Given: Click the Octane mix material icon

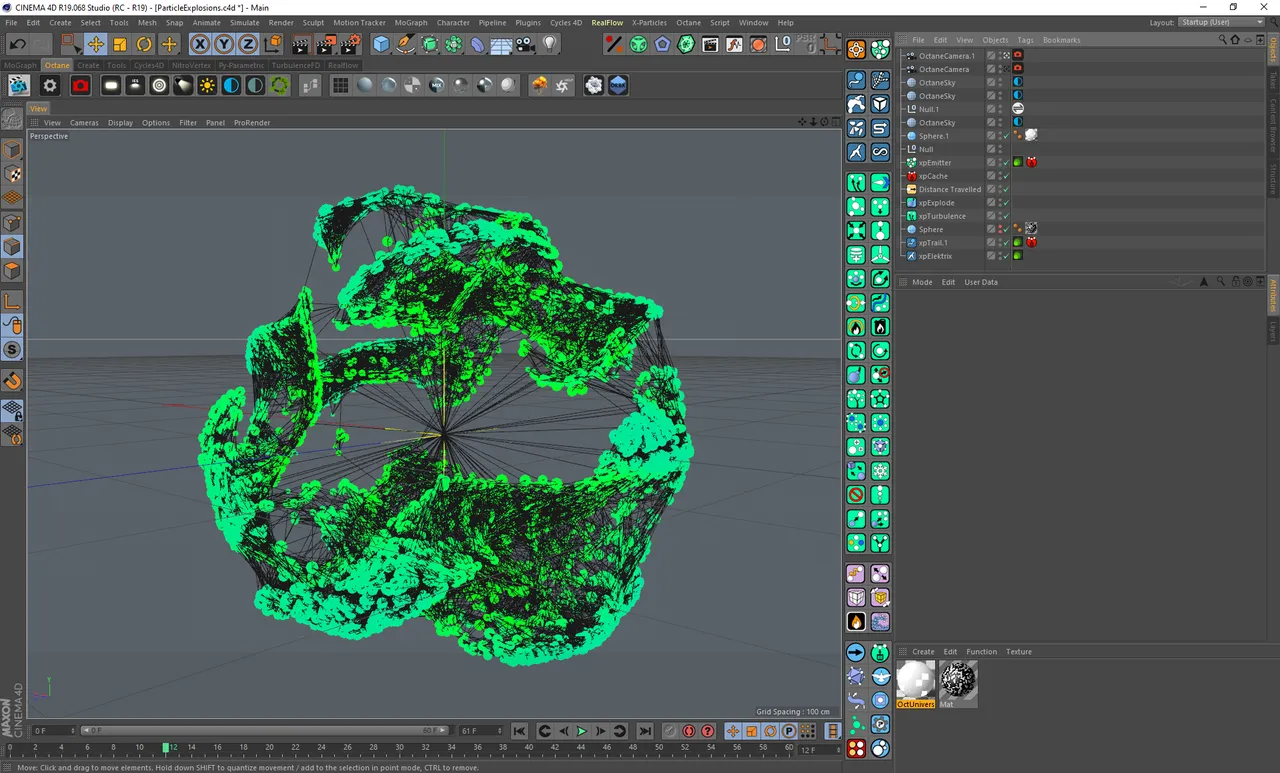Looking at the screenshot, I should 437,86.
